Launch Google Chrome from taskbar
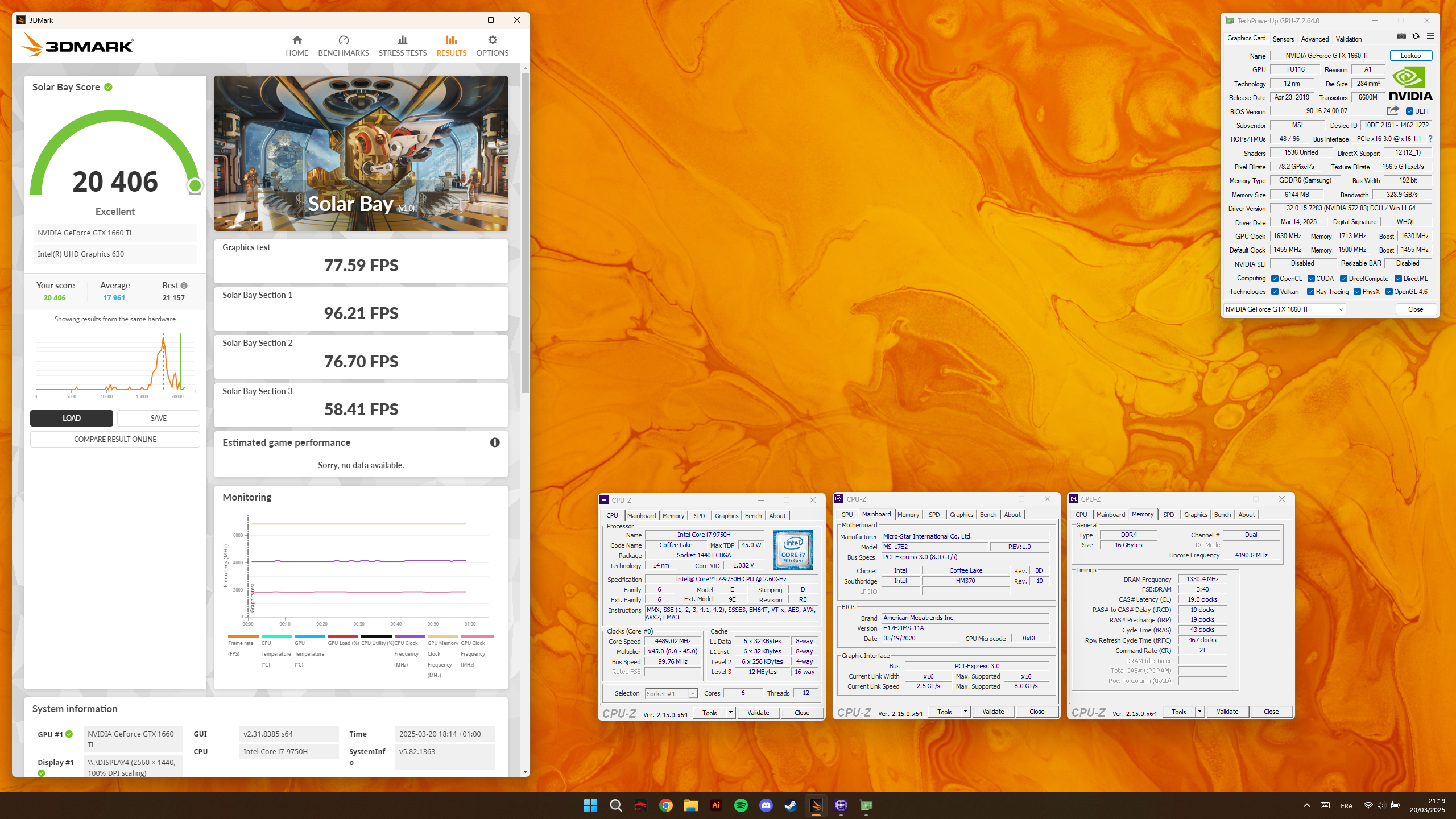1456x819 pixels. 665,805
